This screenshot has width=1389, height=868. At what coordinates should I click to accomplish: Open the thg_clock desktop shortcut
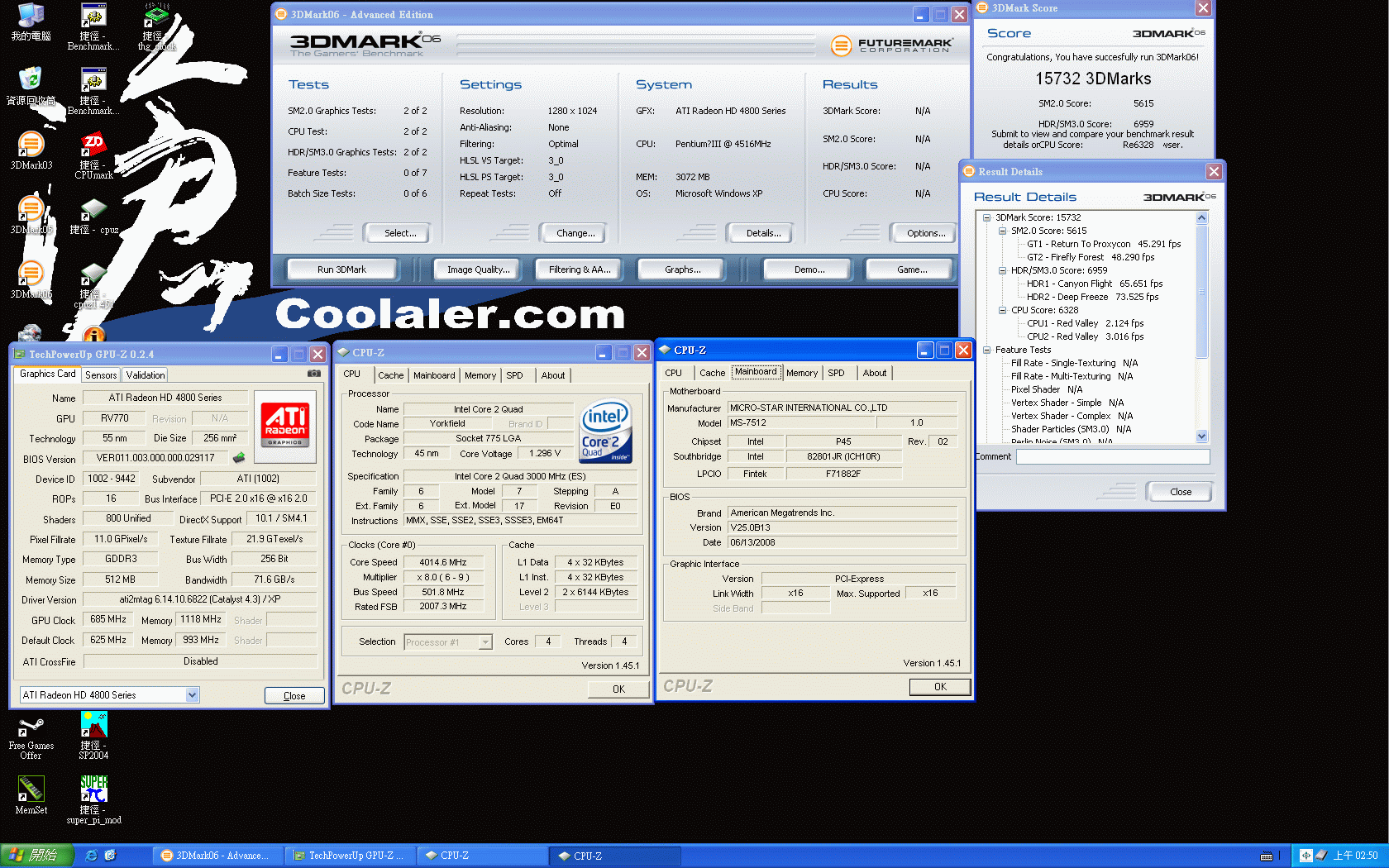click(156, 26)
